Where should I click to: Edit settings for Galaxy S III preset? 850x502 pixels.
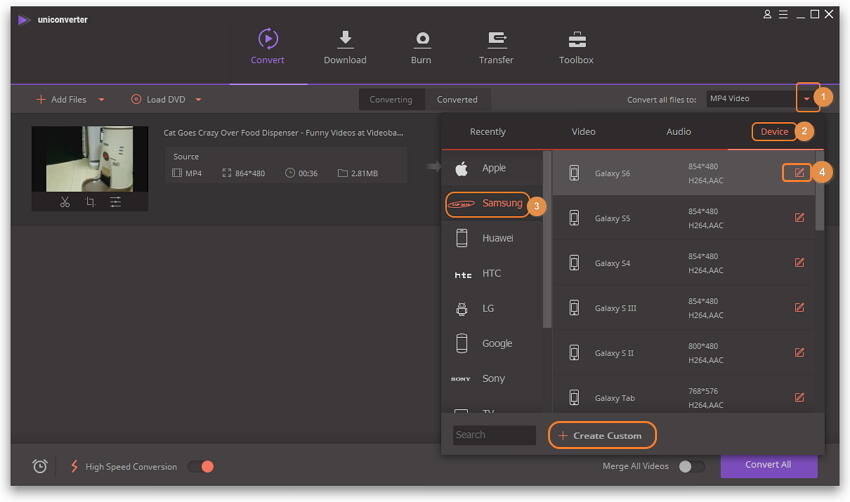click(x=799, y=307)
